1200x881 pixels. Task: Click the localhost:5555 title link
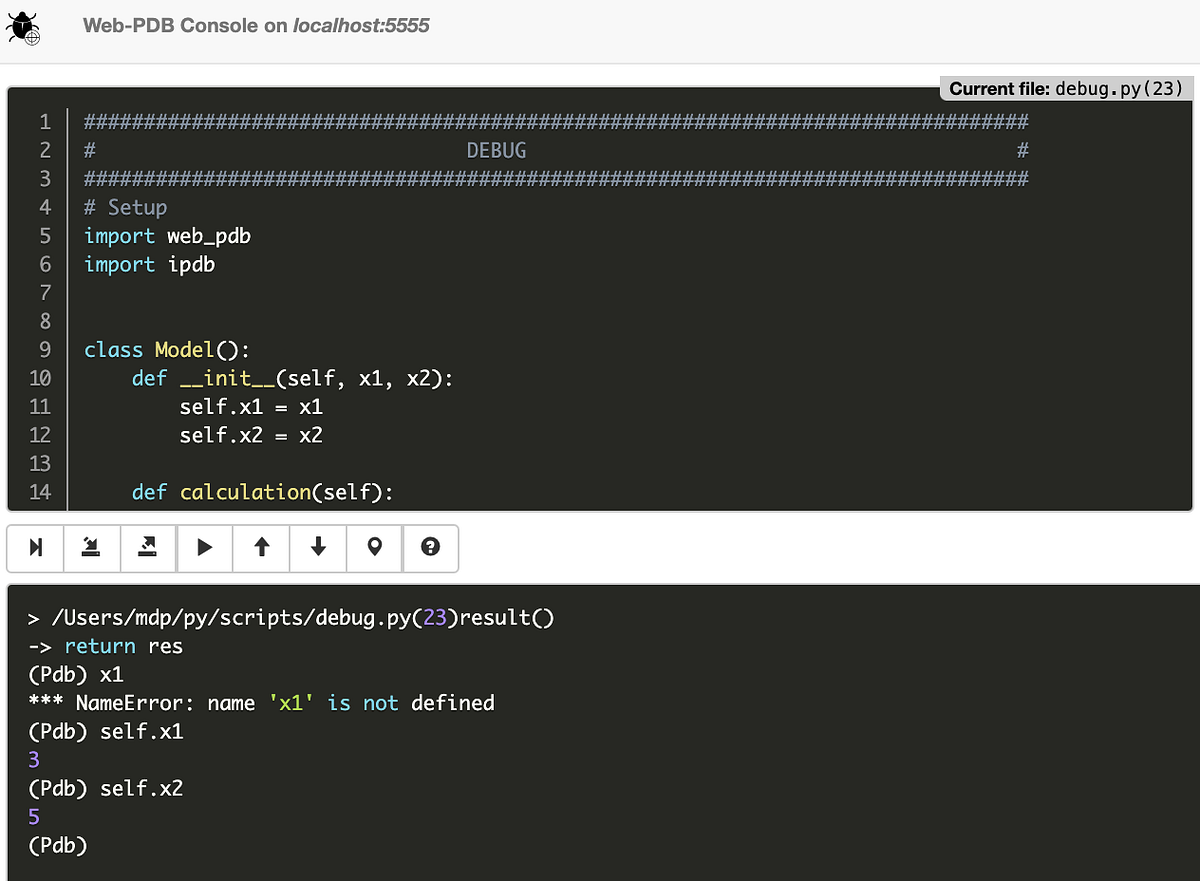(x=361, y=26)
